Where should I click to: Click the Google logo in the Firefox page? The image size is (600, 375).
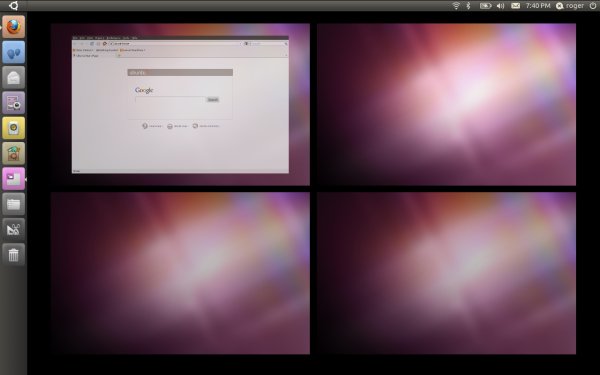point(144,90)
